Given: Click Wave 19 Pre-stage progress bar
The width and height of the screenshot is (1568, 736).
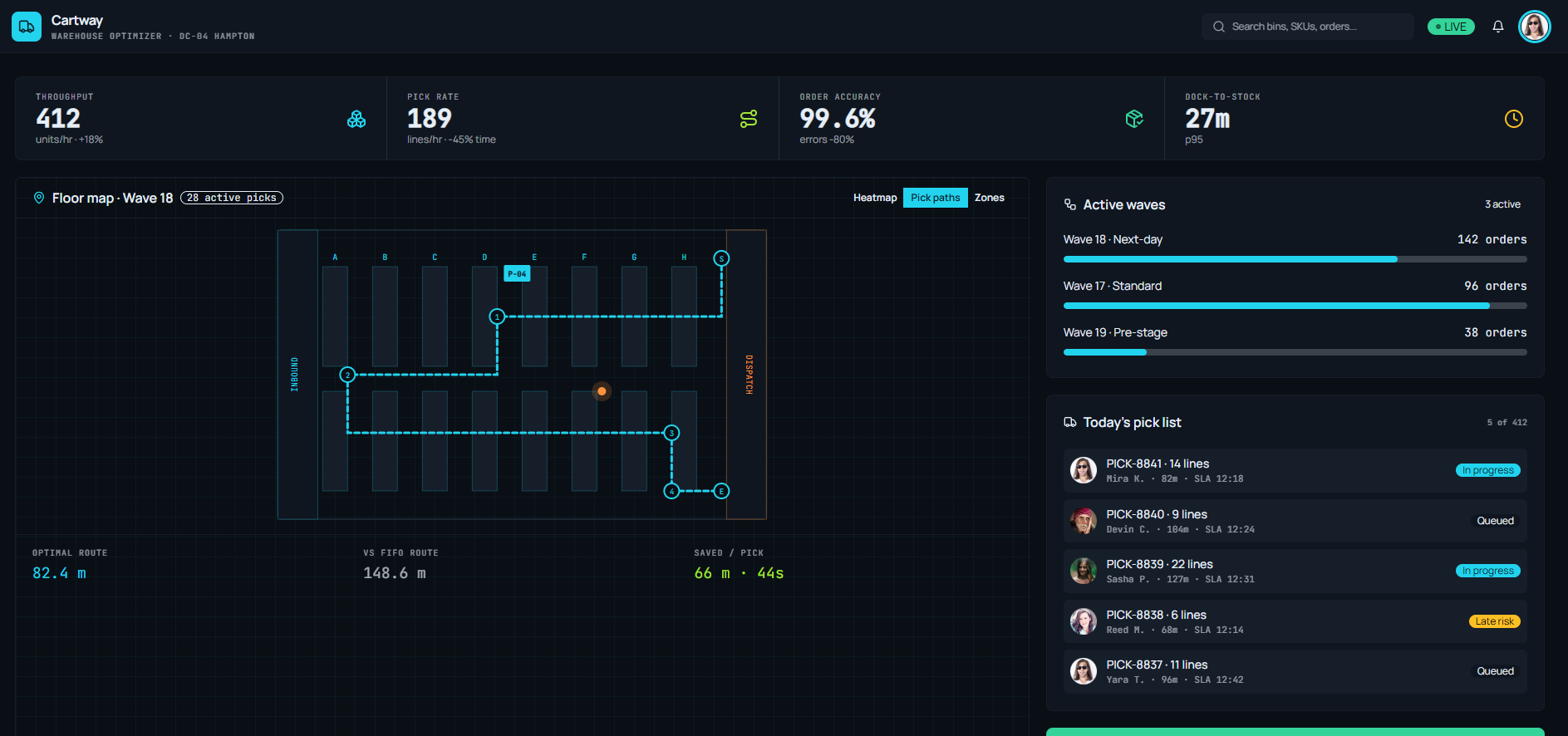Looking at the screenshot, I should click(x=1295, y=352).
